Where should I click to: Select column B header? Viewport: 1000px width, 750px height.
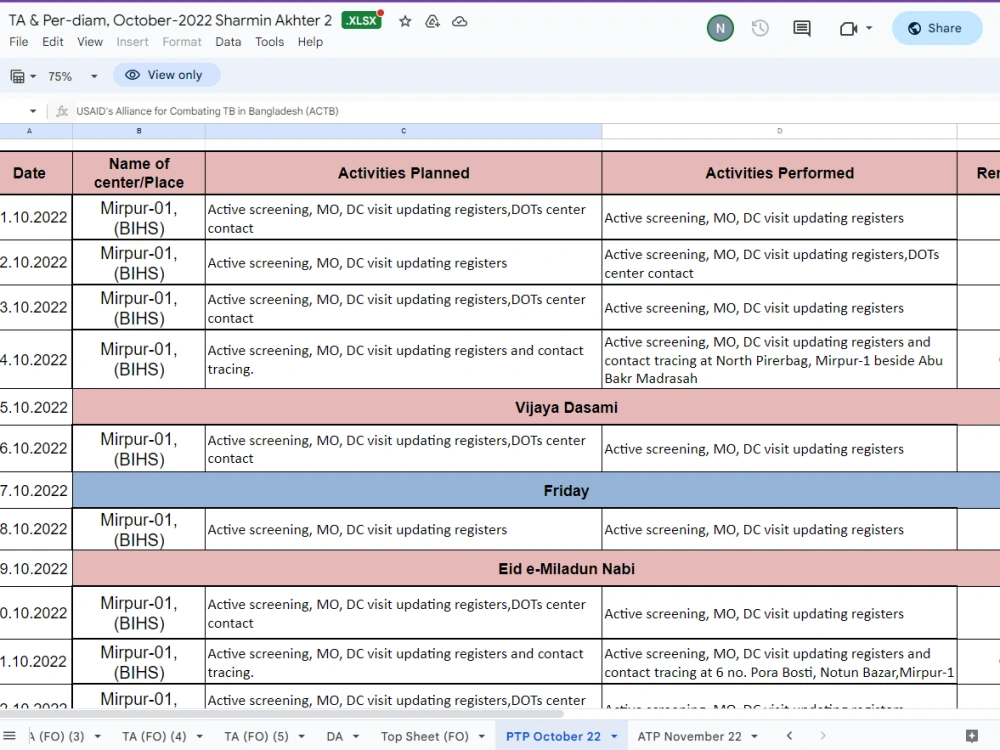(x=139, y=131)
